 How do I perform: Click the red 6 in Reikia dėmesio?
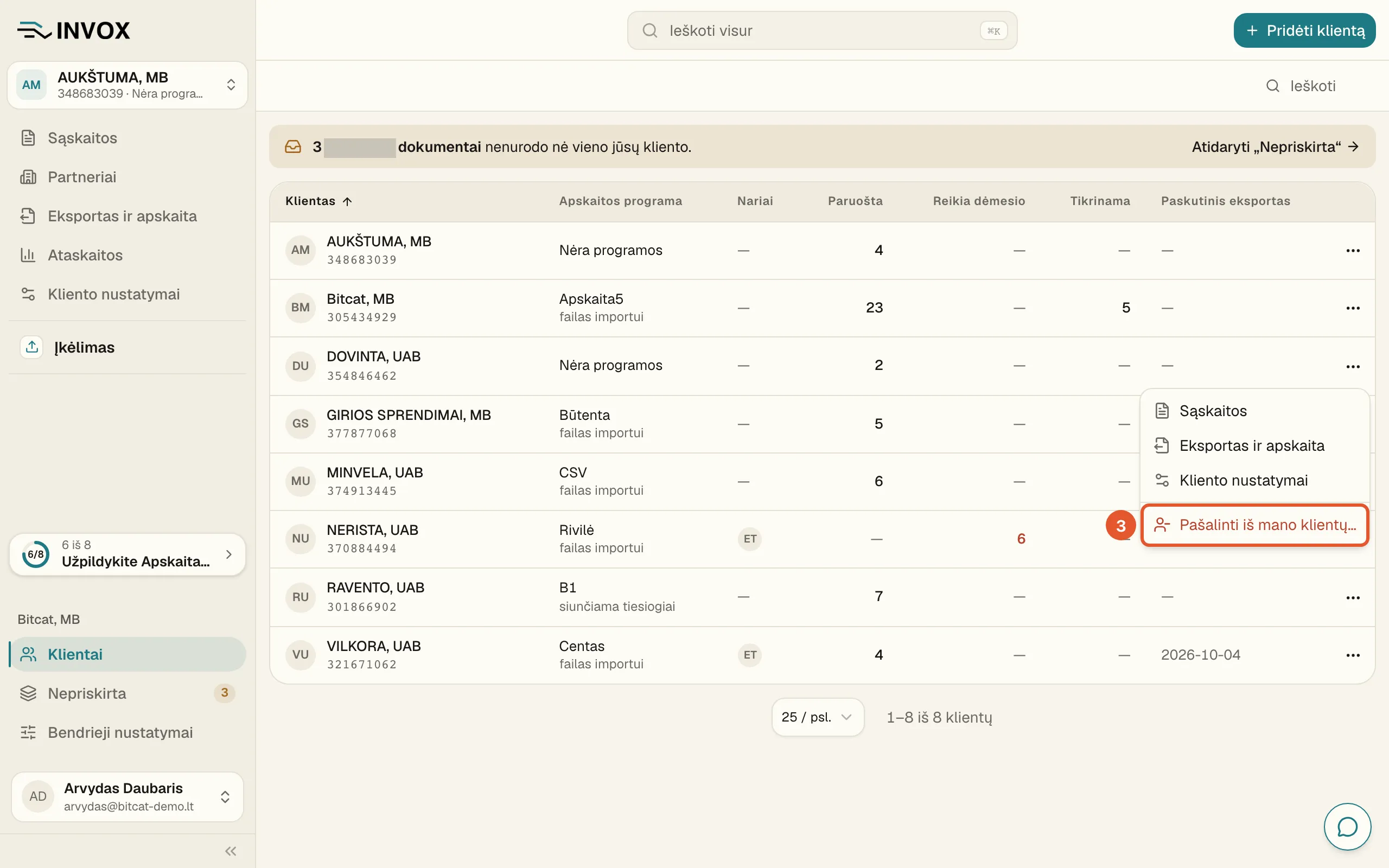tap(1021, 539)
